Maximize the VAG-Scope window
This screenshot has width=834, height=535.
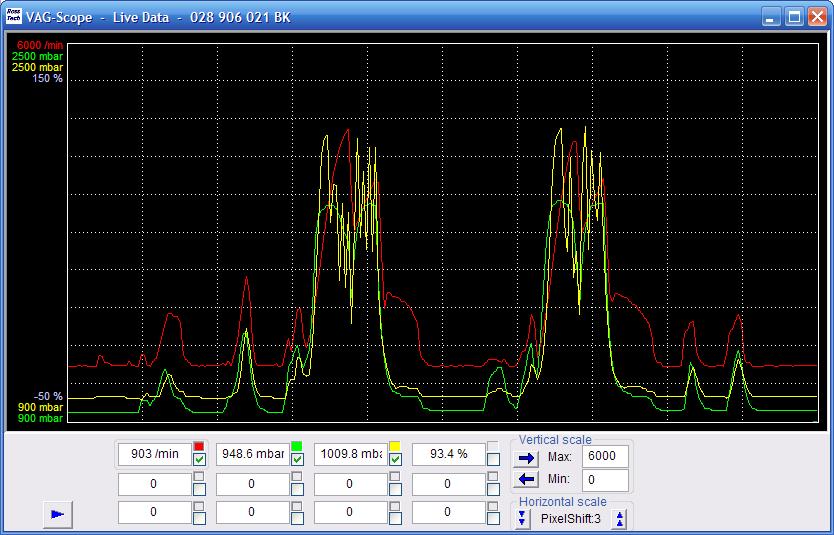click(x=794, y=17)
